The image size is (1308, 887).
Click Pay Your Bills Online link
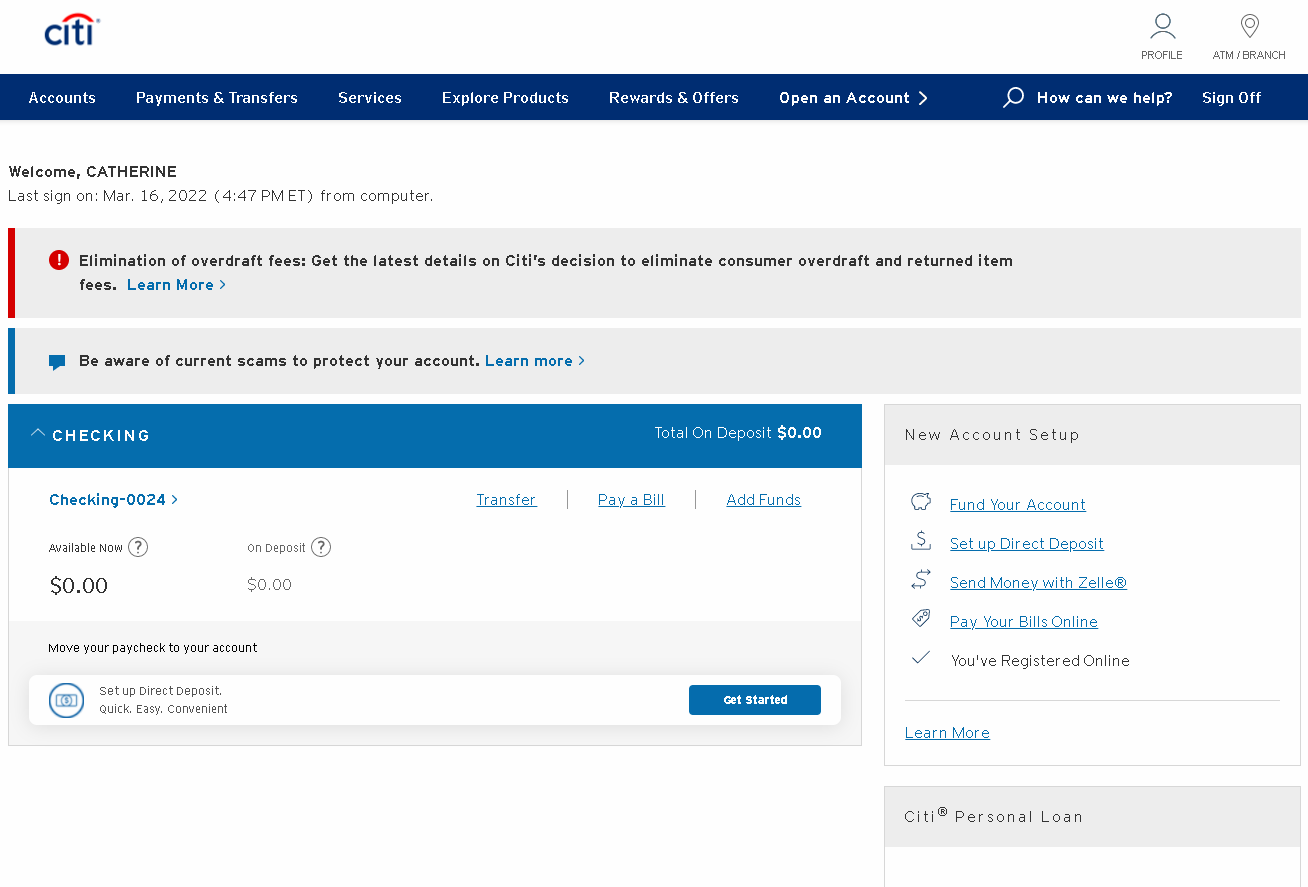(x=1023, y=622)
